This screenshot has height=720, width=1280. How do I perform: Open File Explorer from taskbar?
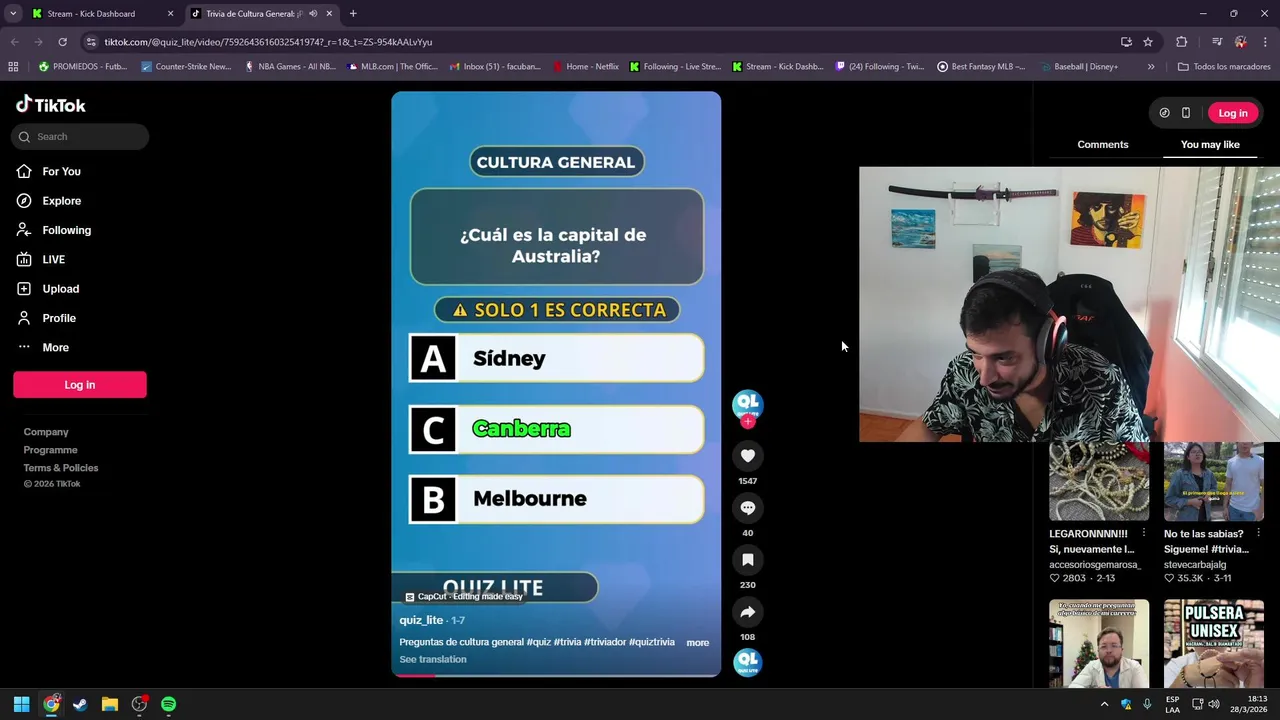click(110, 704)
